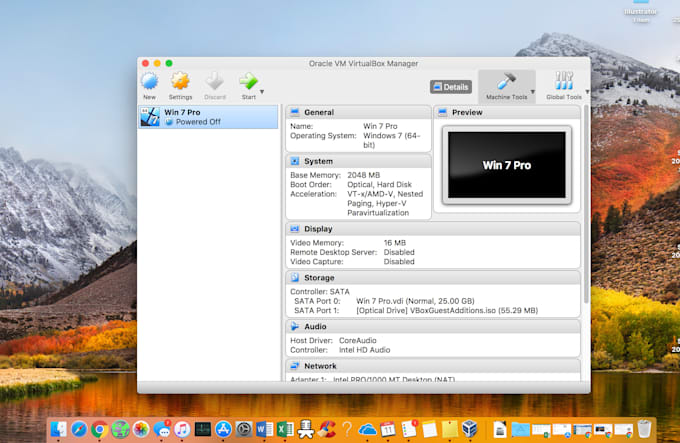Open the Global Tools dropdown arrow
680x443 pixels.
click(587, 92)
